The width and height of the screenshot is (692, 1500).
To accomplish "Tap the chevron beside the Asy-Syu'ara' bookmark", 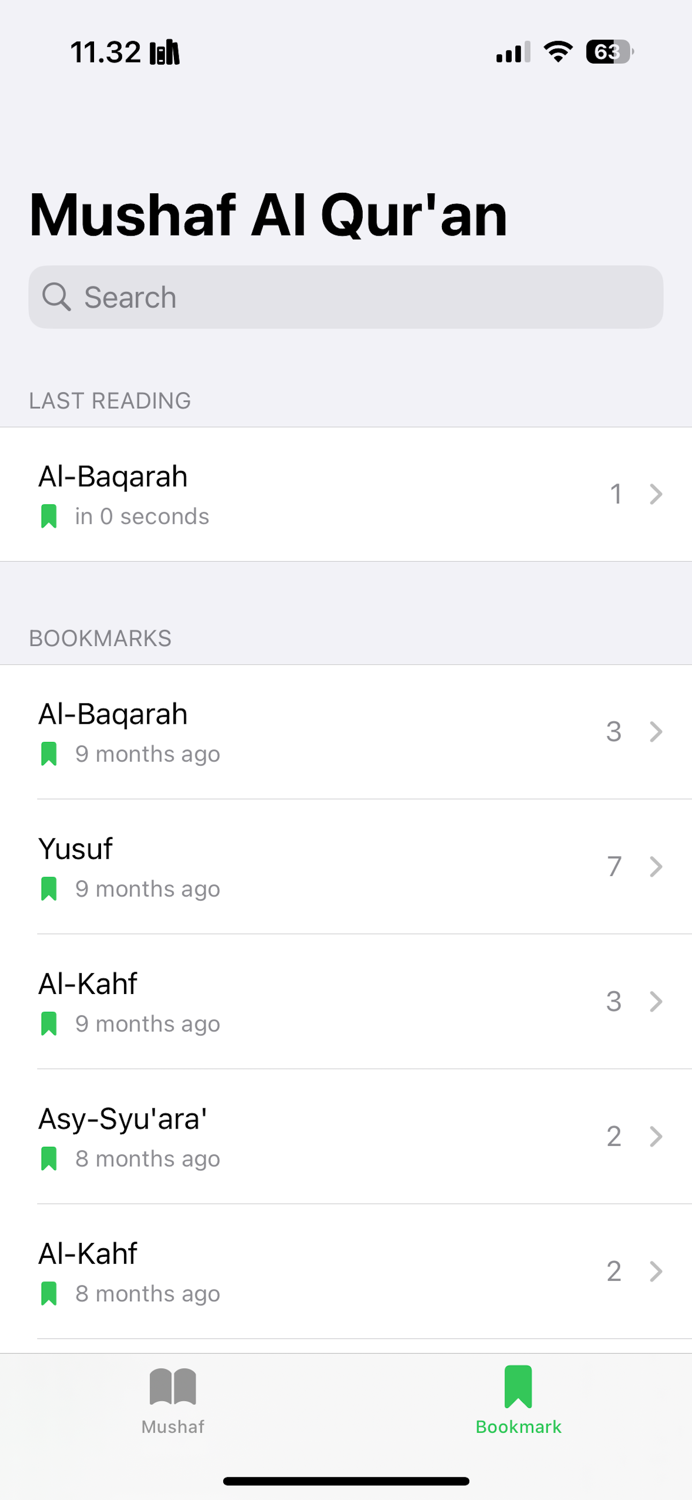I will pos(656,1136).
